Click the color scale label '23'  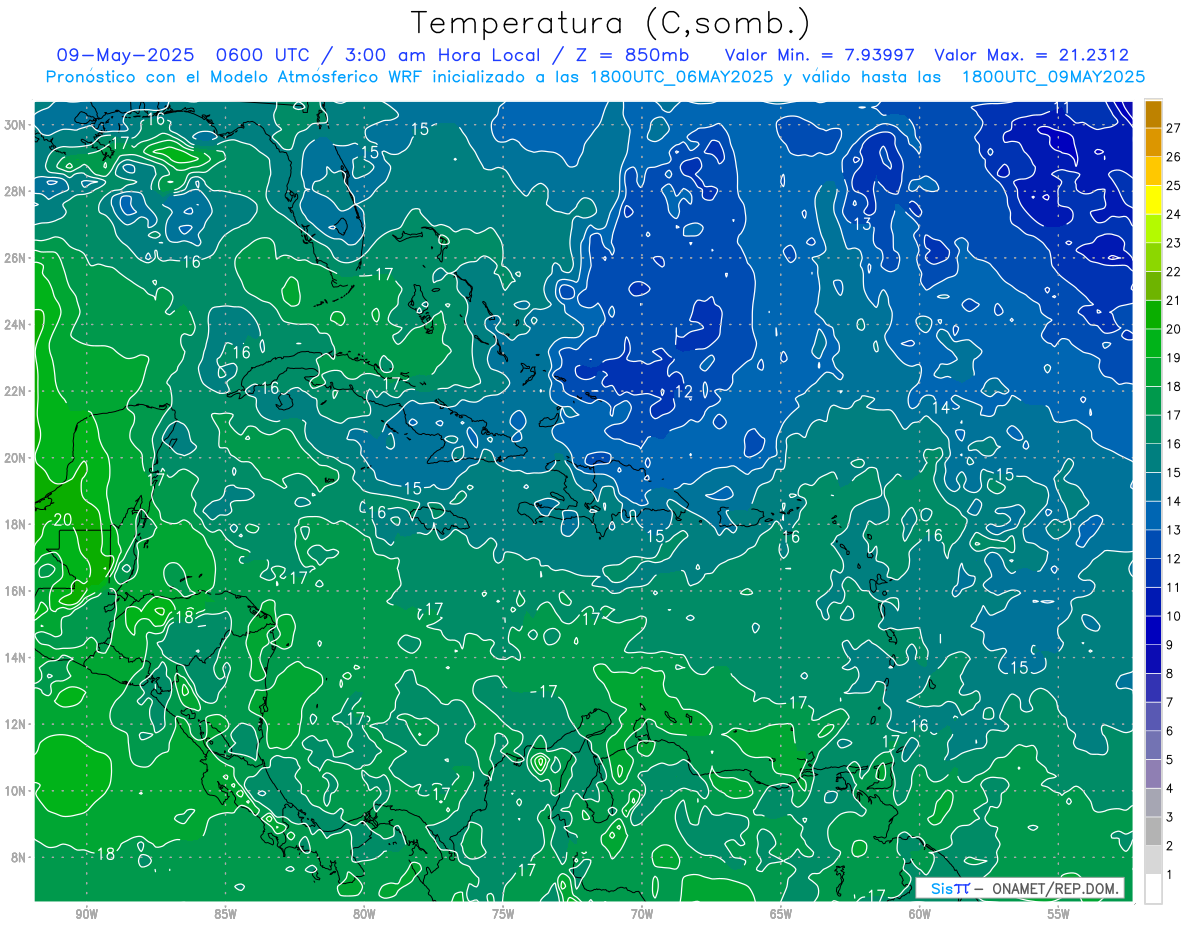tap(1174, 243)
